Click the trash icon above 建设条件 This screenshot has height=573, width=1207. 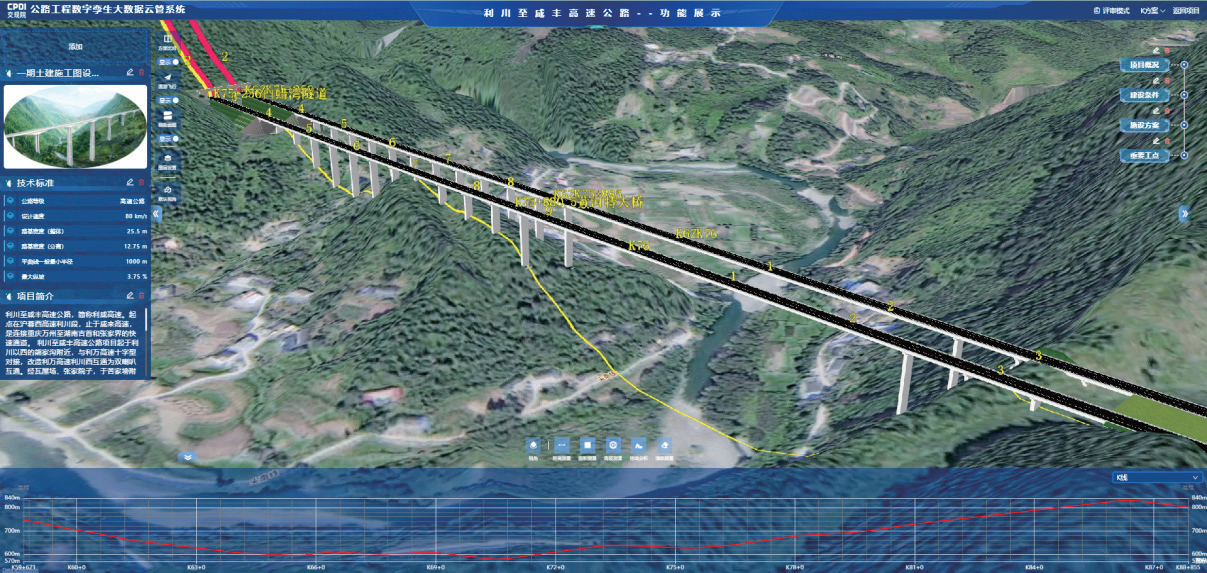tap(1167, 81)
